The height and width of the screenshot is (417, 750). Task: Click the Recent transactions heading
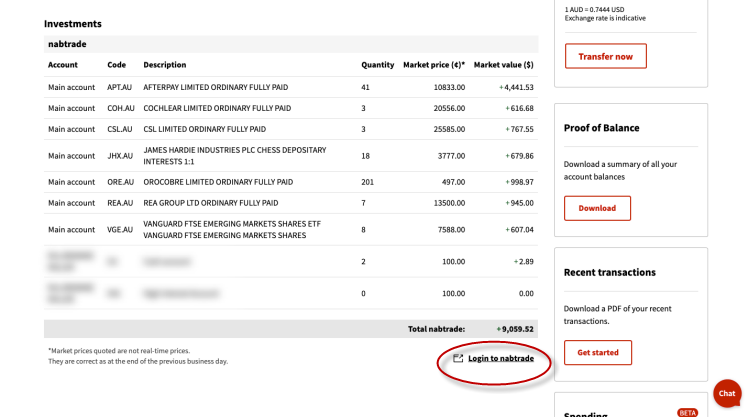(609, 273)
